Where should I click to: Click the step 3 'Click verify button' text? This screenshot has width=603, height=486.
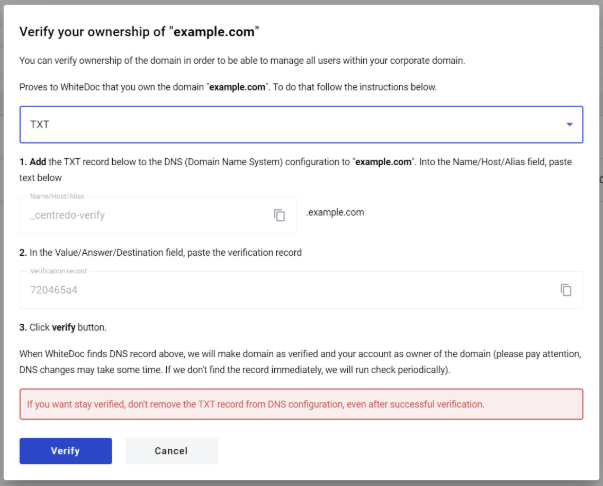pos(63,327)
